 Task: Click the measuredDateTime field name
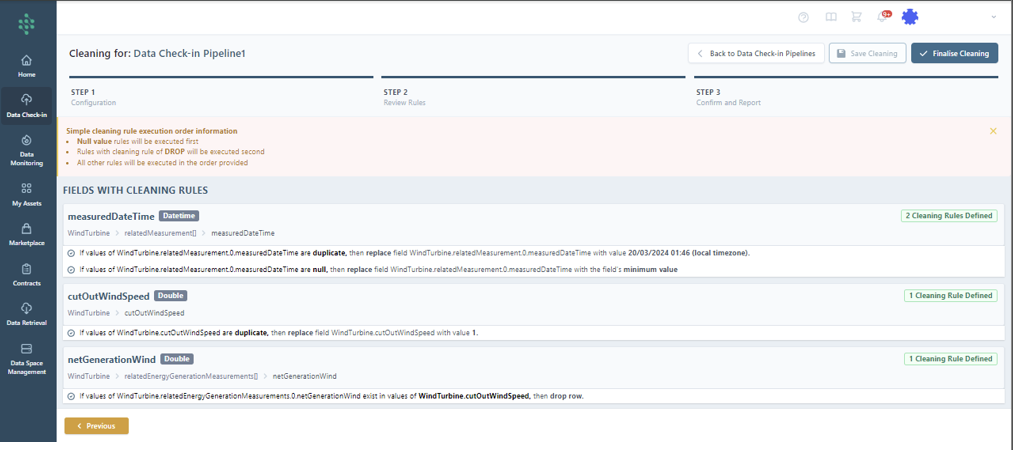click(111, 216)
